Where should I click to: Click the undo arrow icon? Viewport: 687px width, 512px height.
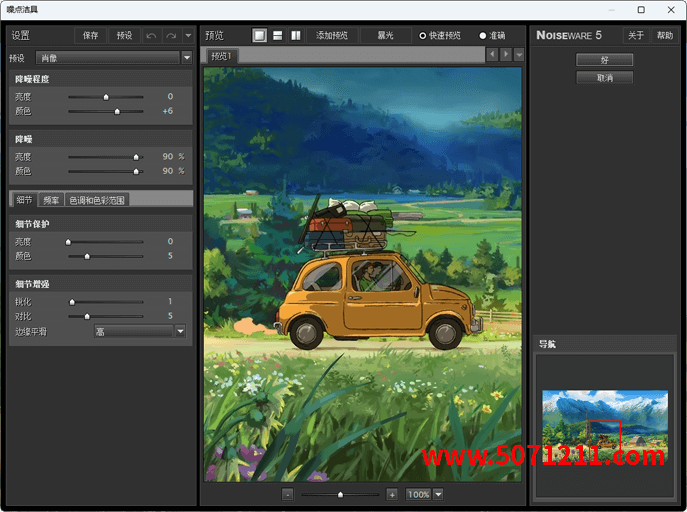pyautogui.click(x=151, y=35)
